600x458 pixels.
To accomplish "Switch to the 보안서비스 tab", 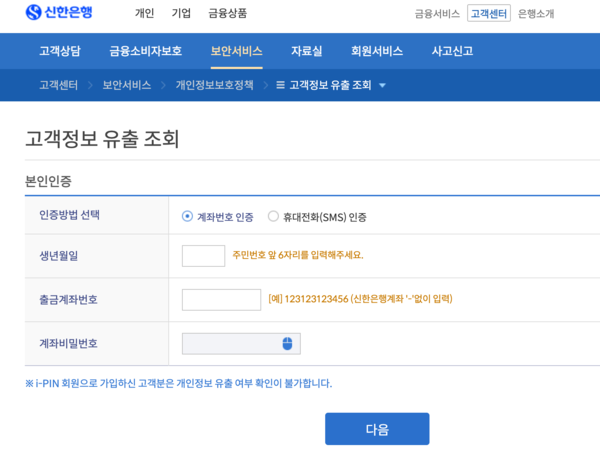I will coord(236,51).
